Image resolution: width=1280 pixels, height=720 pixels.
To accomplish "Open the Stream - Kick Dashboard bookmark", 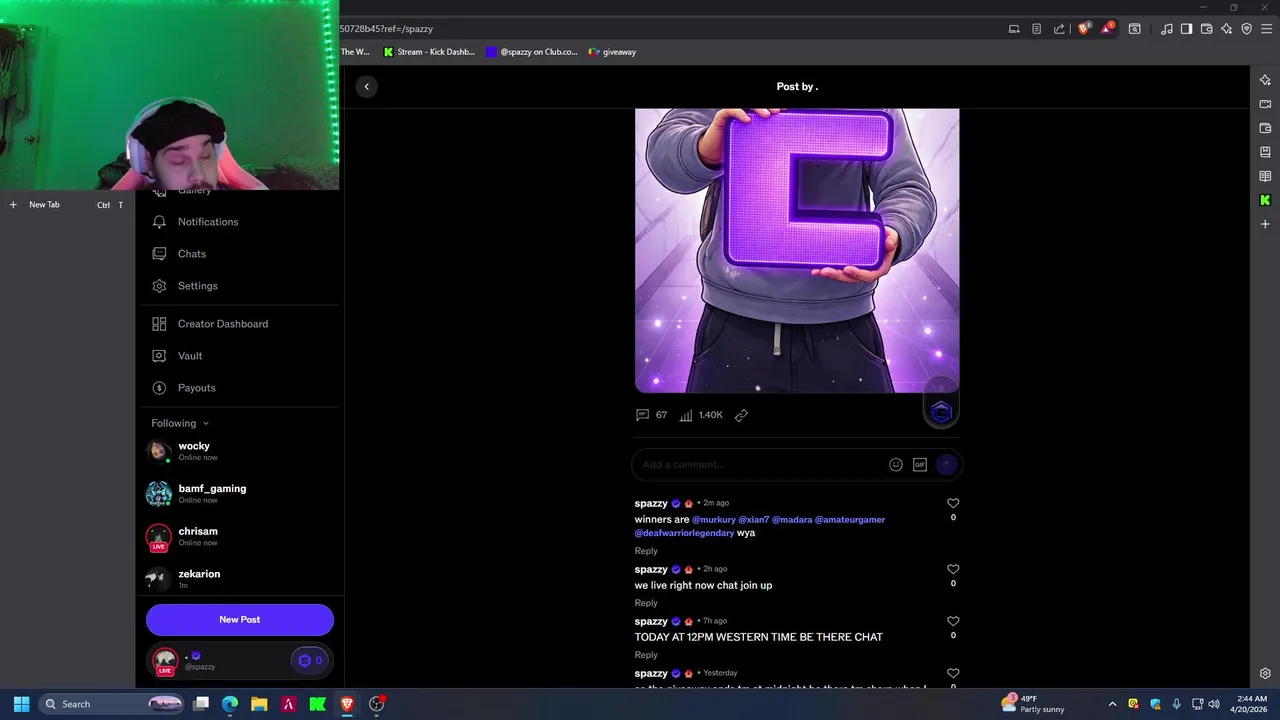I will [430, 52].
